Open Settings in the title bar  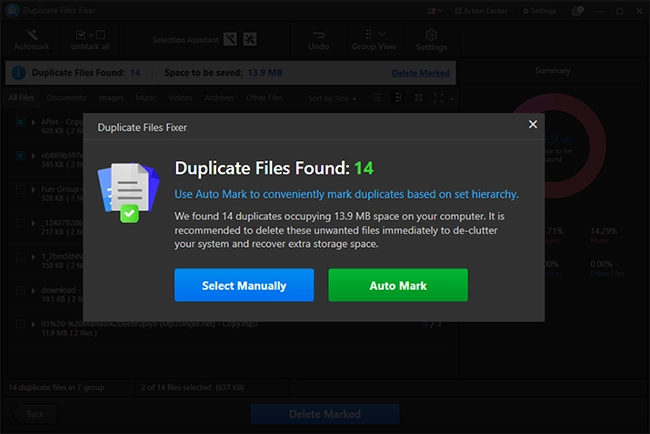pos(539,11)
